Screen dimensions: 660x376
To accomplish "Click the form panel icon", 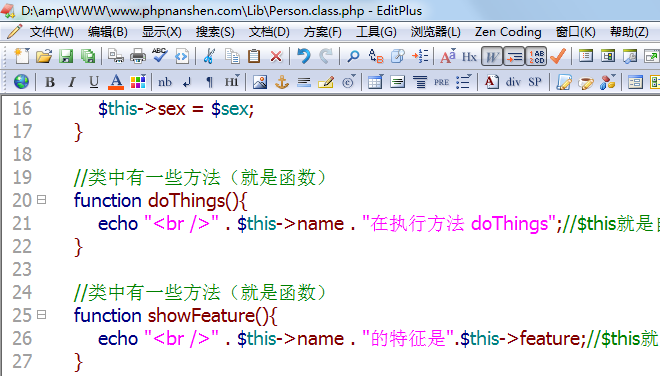I will click(635, 82).
